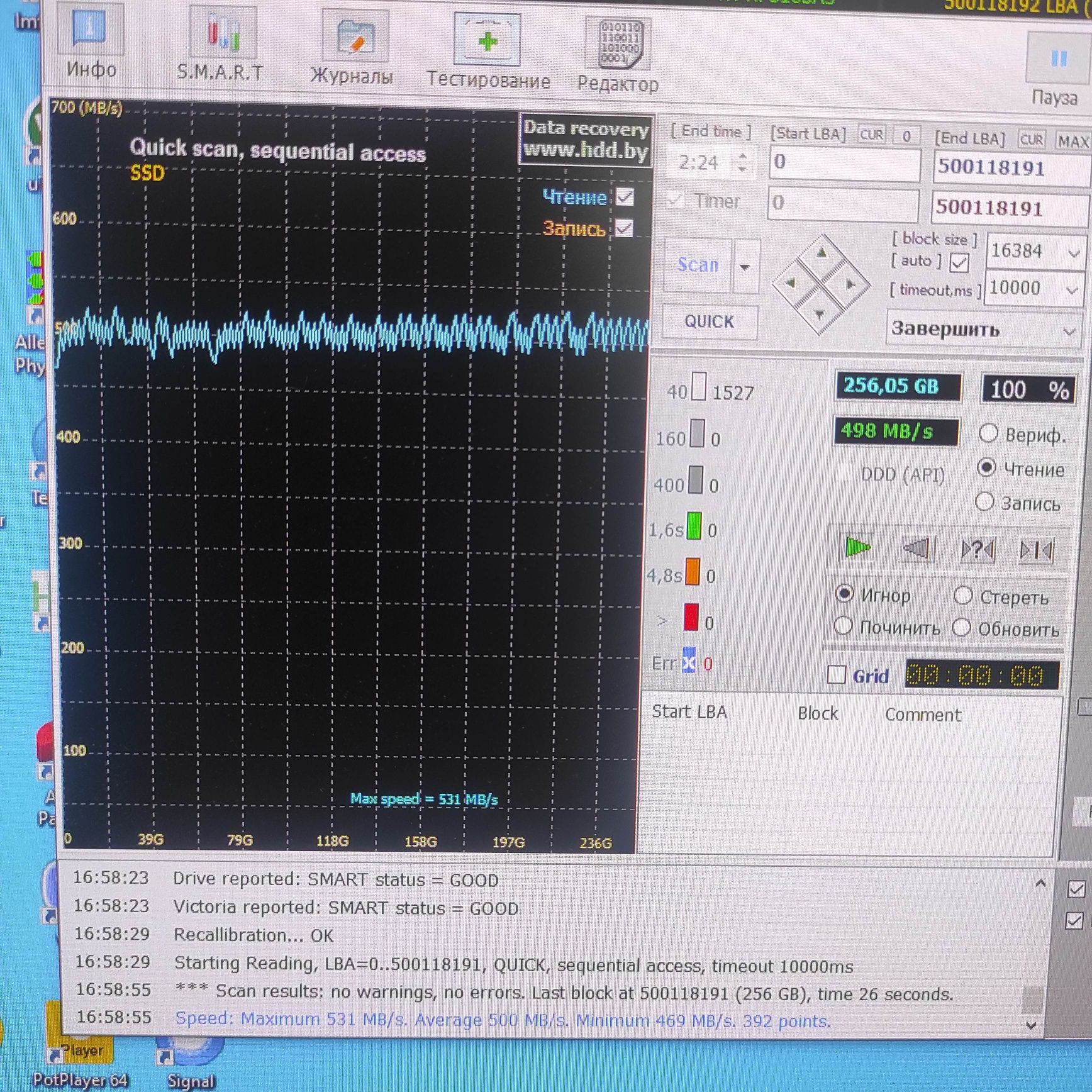Click the QUICK scan button

[709, 321]
